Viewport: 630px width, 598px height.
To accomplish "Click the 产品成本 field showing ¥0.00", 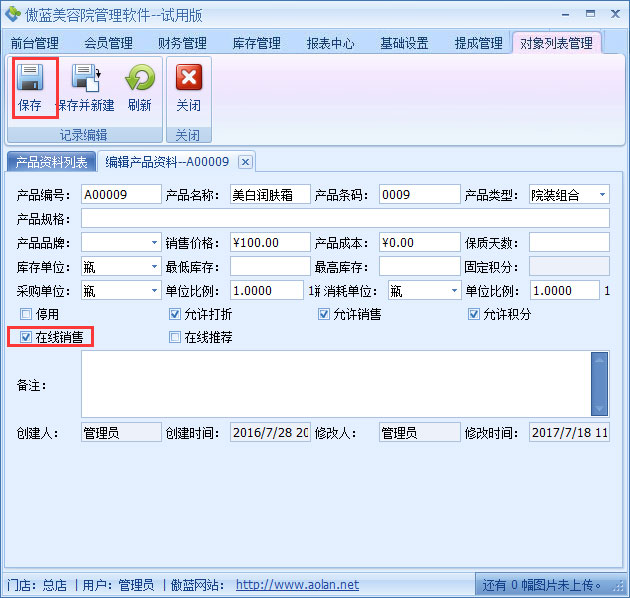I will point(419,242).
